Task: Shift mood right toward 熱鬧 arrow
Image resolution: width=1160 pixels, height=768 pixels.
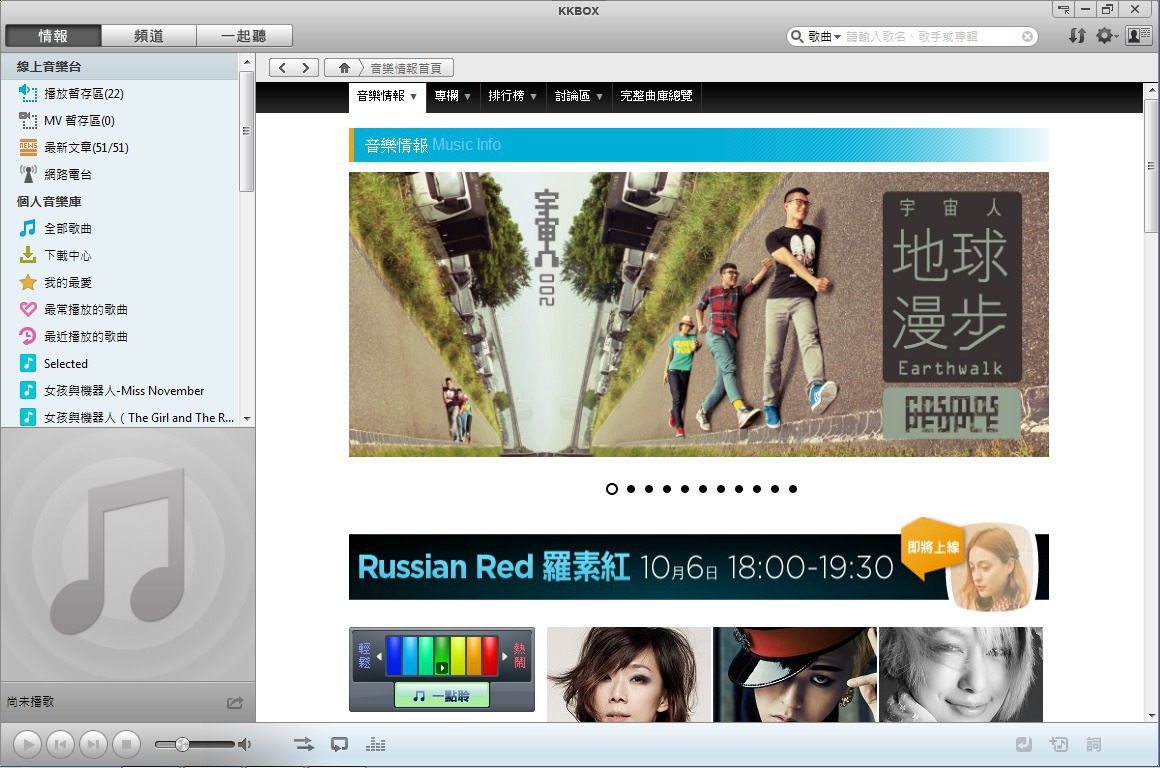Action: [x=505, y=656]
